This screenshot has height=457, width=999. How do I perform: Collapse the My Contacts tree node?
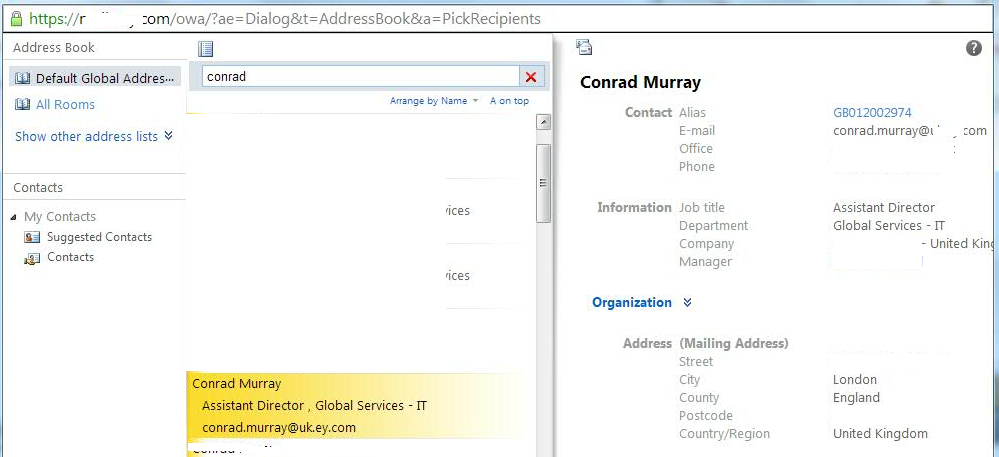[14, 217]
